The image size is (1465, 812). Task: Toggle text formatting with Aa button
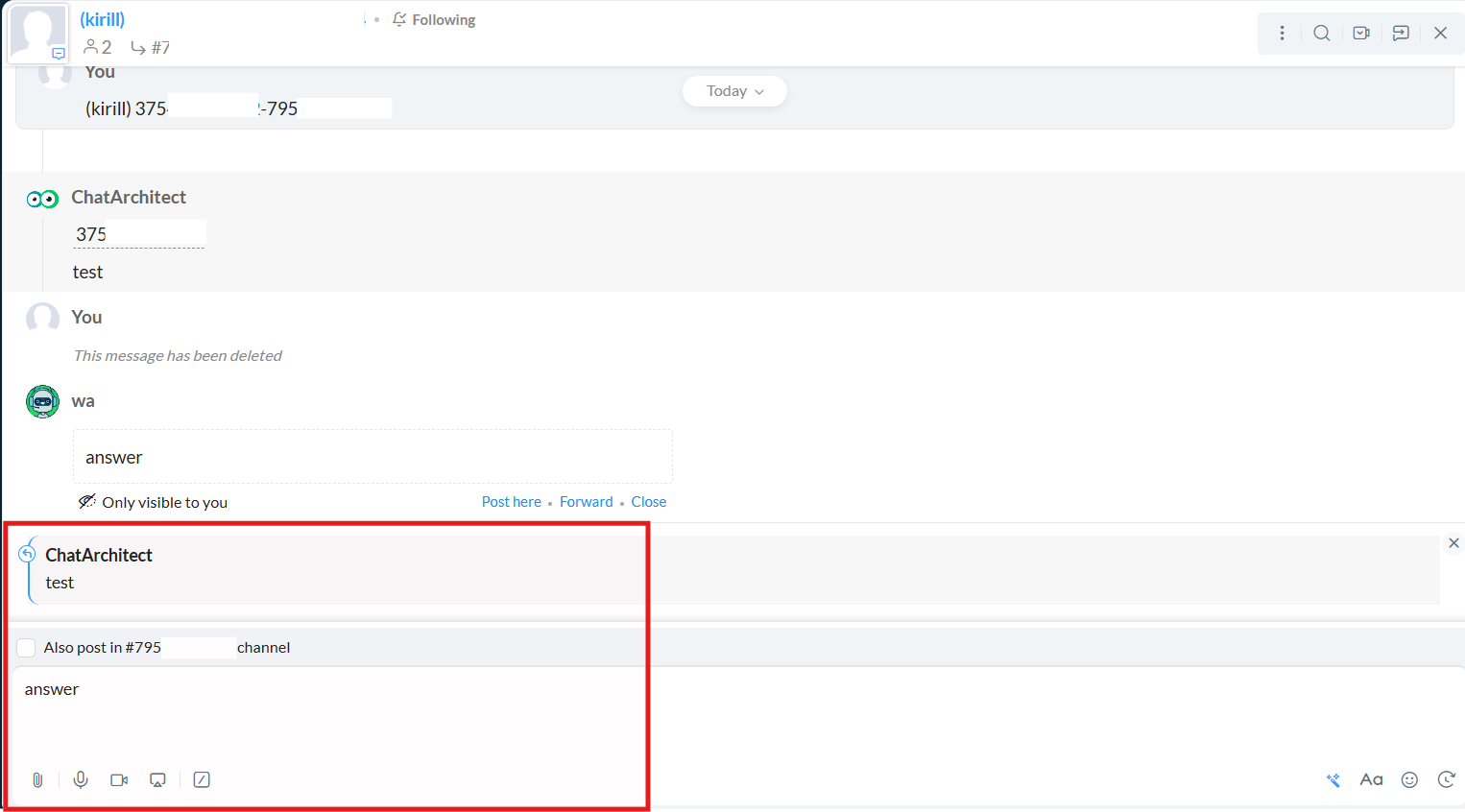pos(1371,780)
